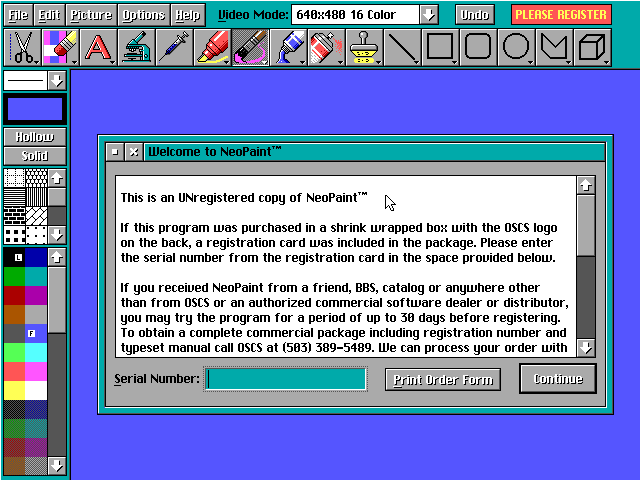The image size is (640, 480).
Task: Click the current color preview box
Action: pos(35,109)
